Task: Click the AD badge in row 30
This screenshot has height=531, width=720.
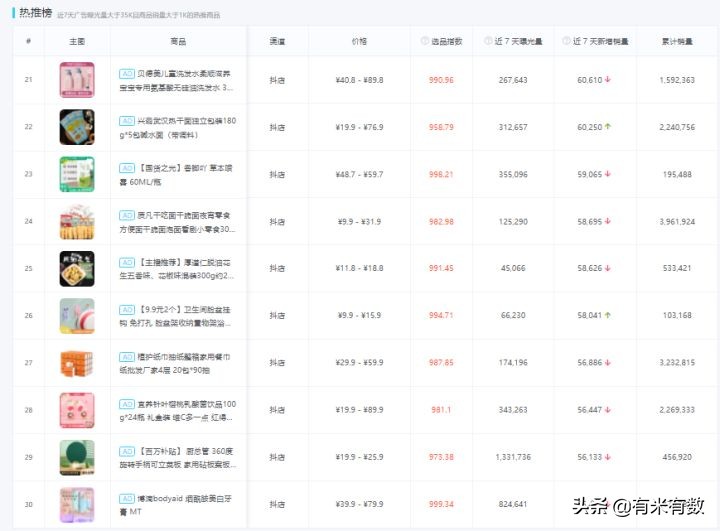Action: [x=127, y=498]
